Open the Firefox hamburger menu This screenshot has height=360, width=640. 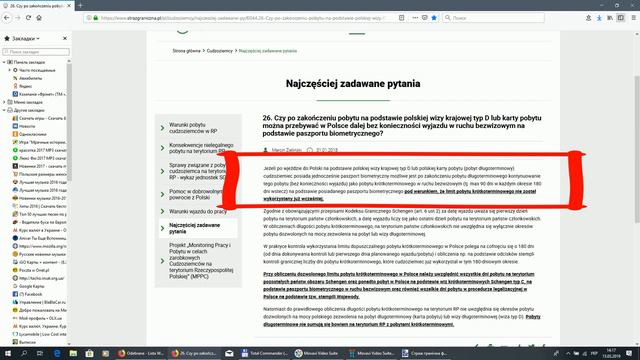tap(633, 18)
